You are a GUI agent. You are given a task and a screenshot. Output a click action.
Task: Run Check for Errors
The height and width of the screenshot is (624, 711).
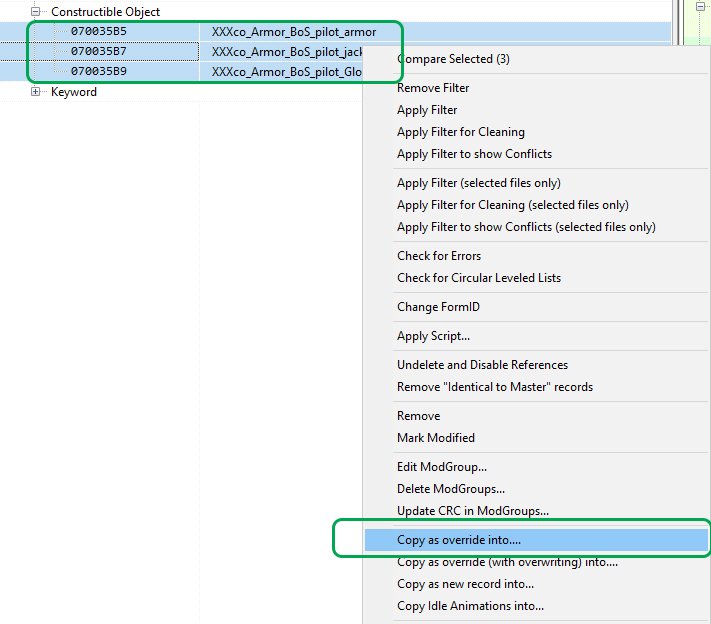coord(439,256)
